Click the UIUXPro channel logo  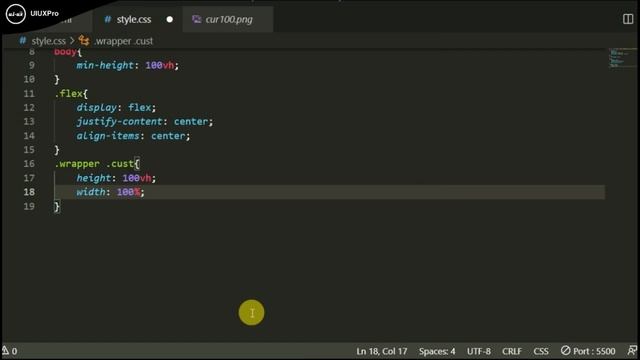pyautogui.click(x=16, y=14)
